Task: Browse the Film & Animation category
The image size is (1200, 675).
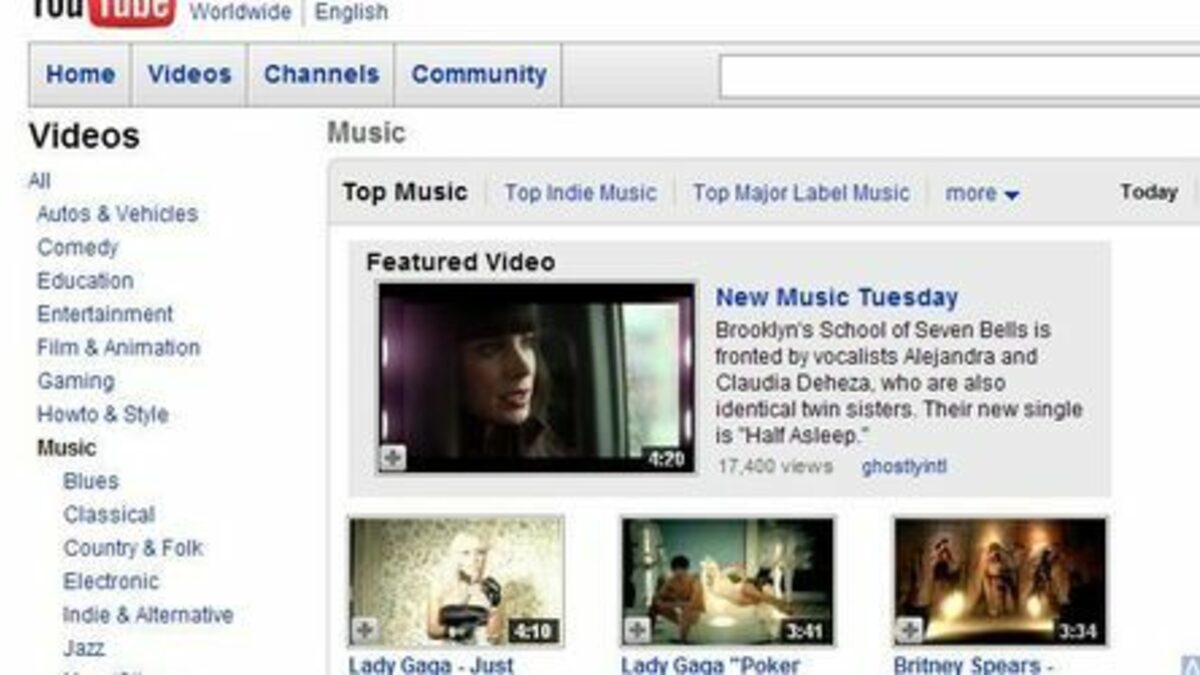Action: (118, 348)
